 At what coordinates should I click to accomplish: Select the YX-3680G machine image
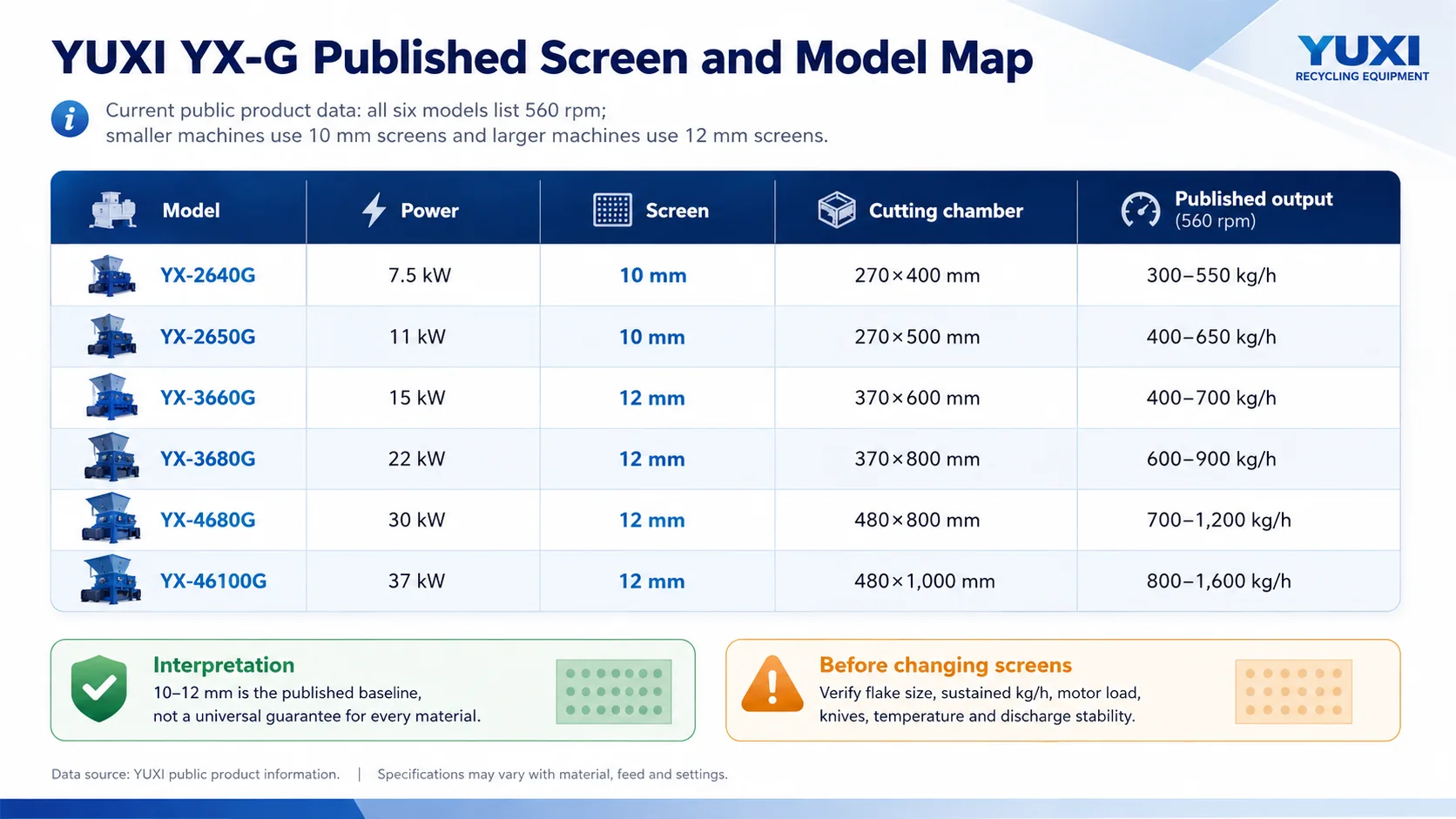(111, 458)
